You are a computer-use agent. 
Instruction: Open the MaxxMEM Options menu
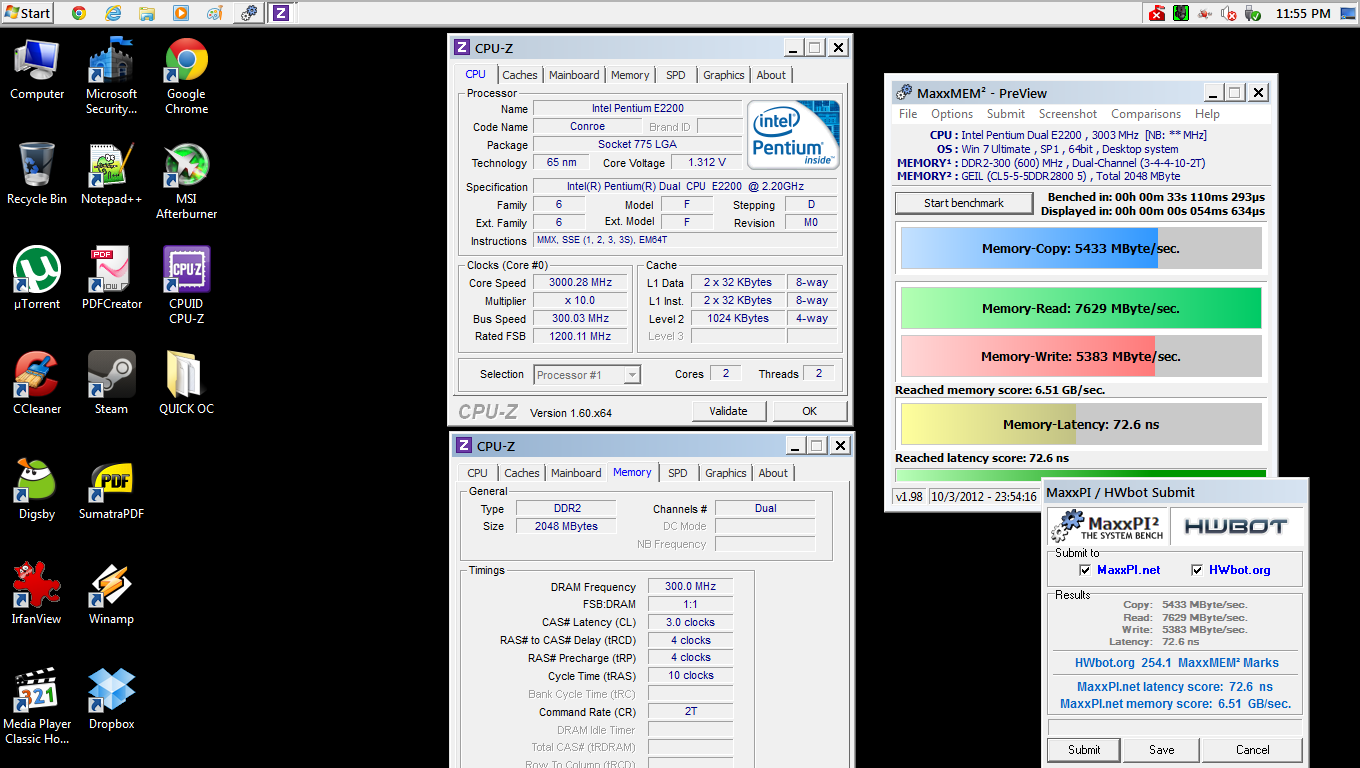coord(952,114)
